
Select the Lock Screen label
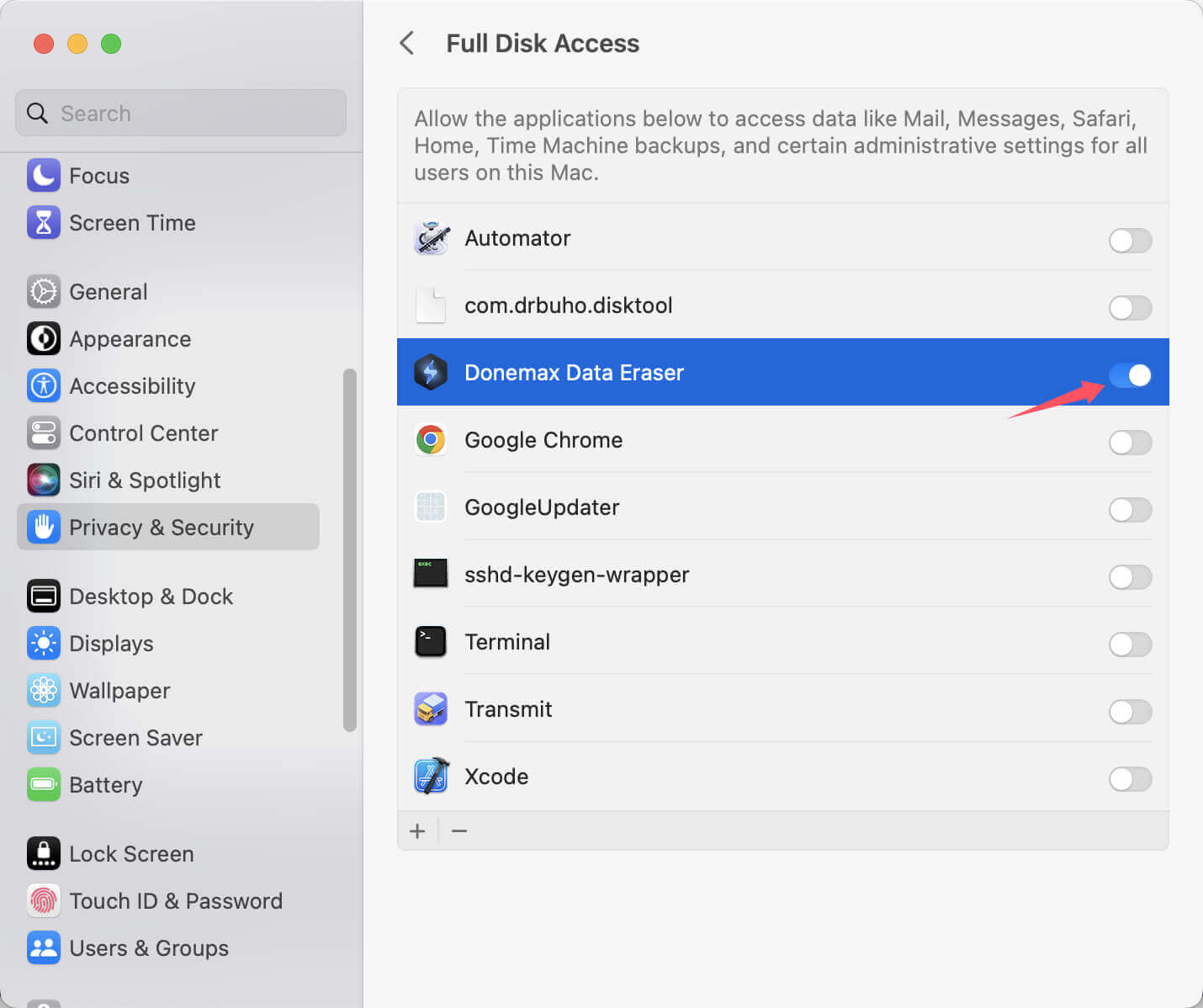point(131,854)
